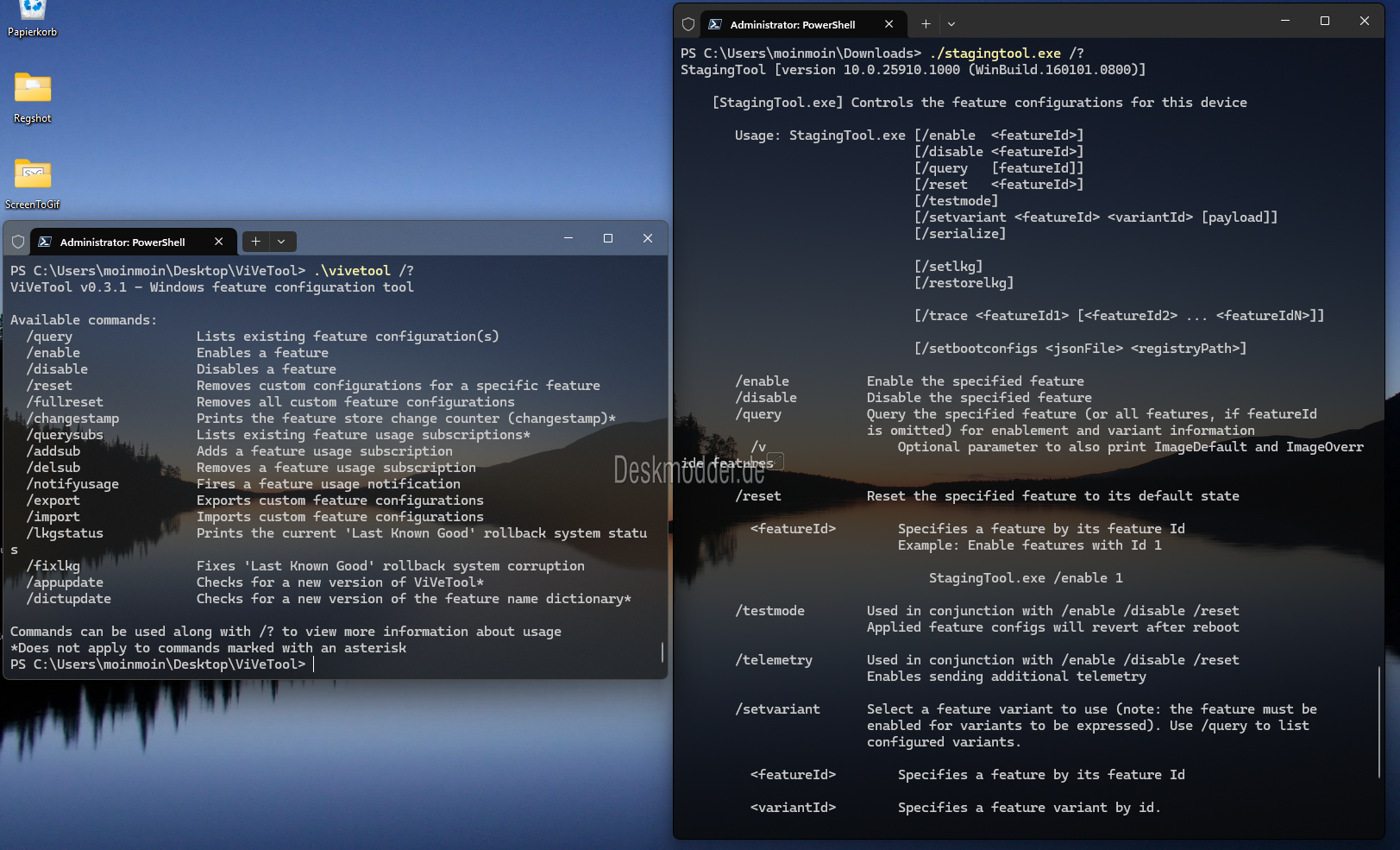The width and height of the screenshot is (1400, 850).
Task: Click 'StagingTool.exe /enable 1' example
Action: point(1026,578)
